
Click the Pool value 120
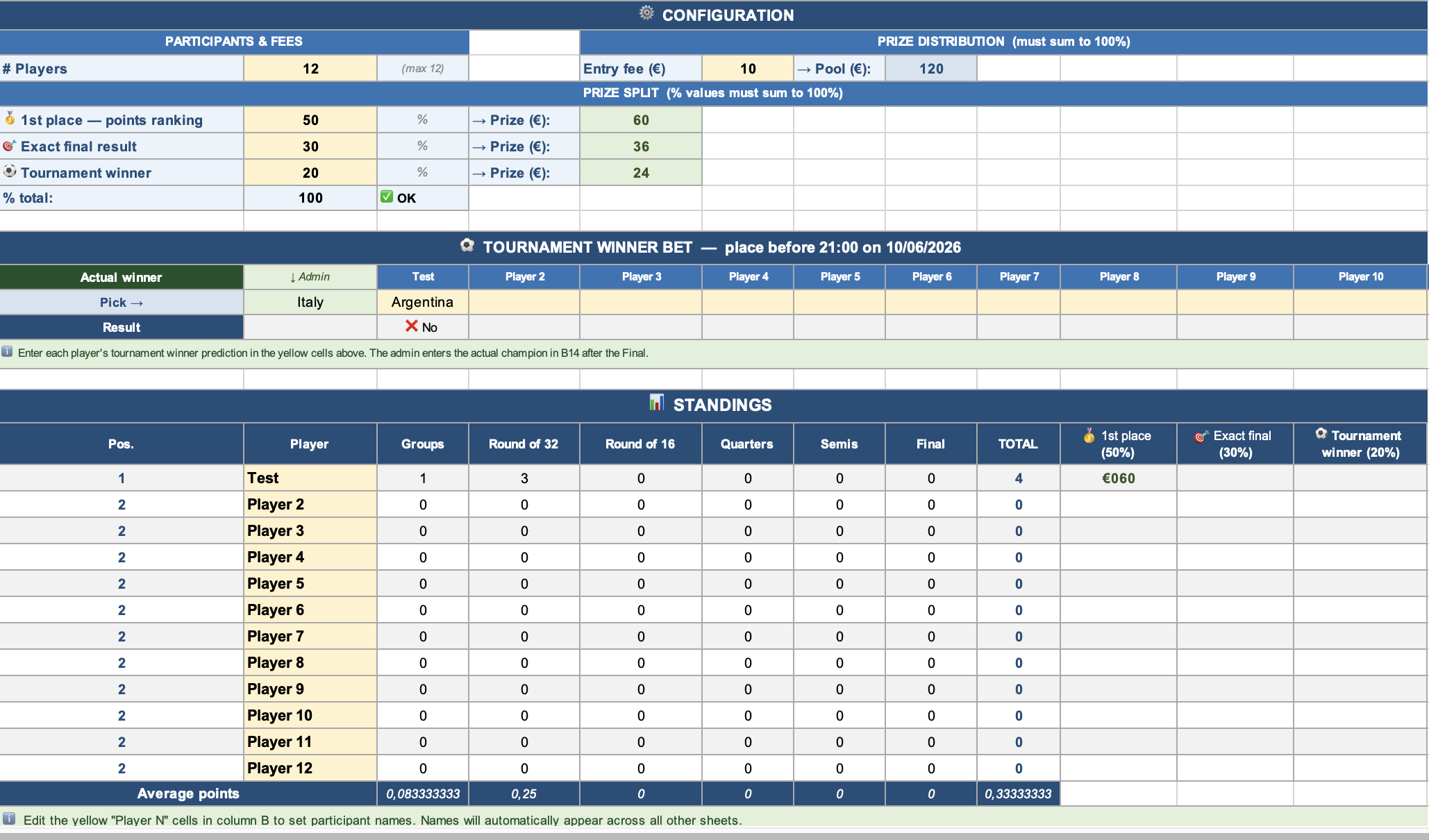(x=931, y=69)
